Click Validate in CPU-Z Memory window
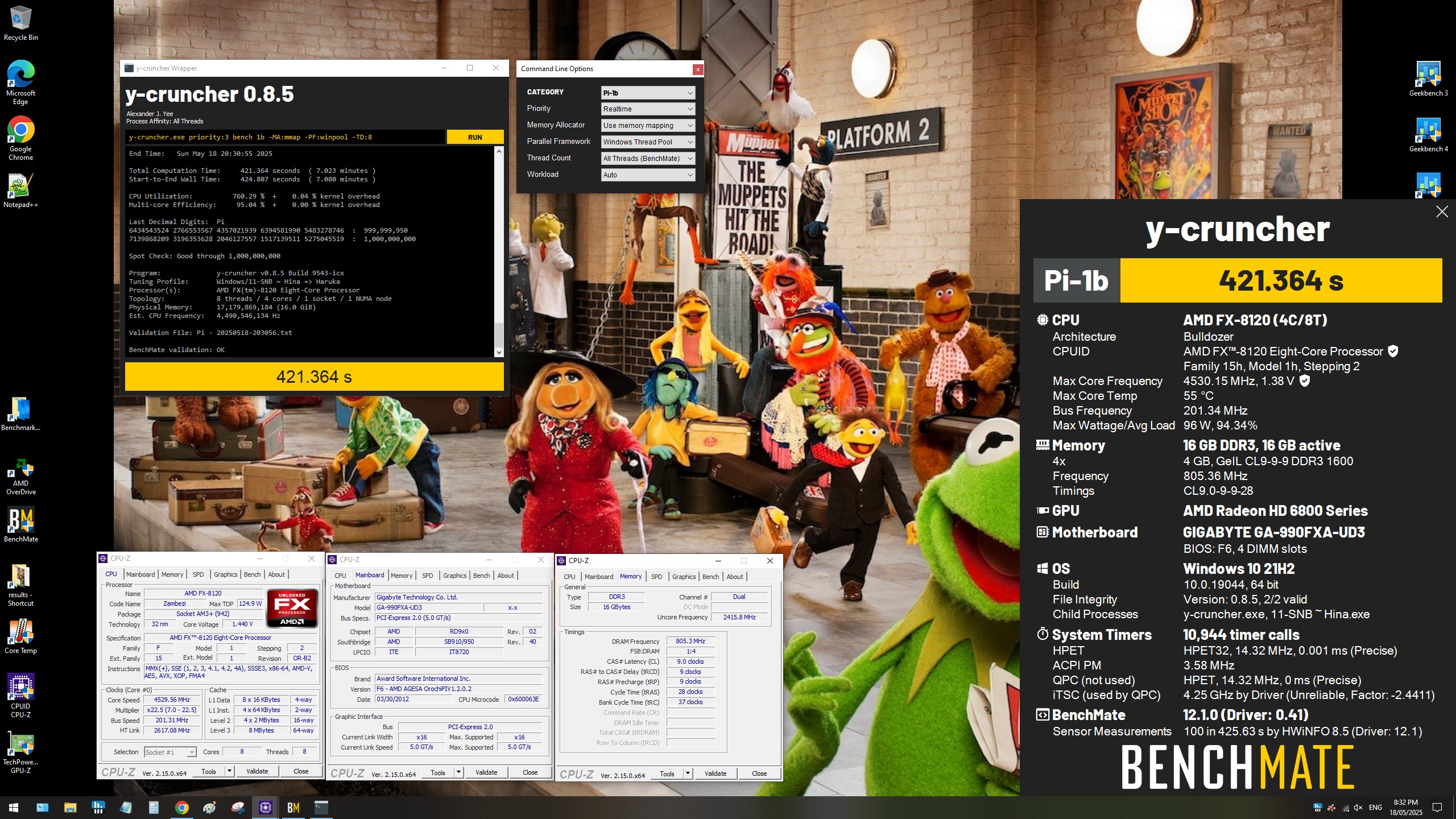This screenshot has width=1456, height=819. pyautogui.click(x=715, y=773)
